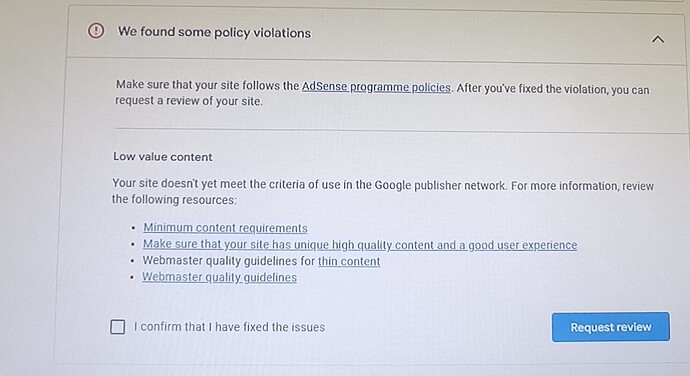Tick the confirm fixed issues checkbox
Viewport: 690px width, 376px height.
point(117,327)
